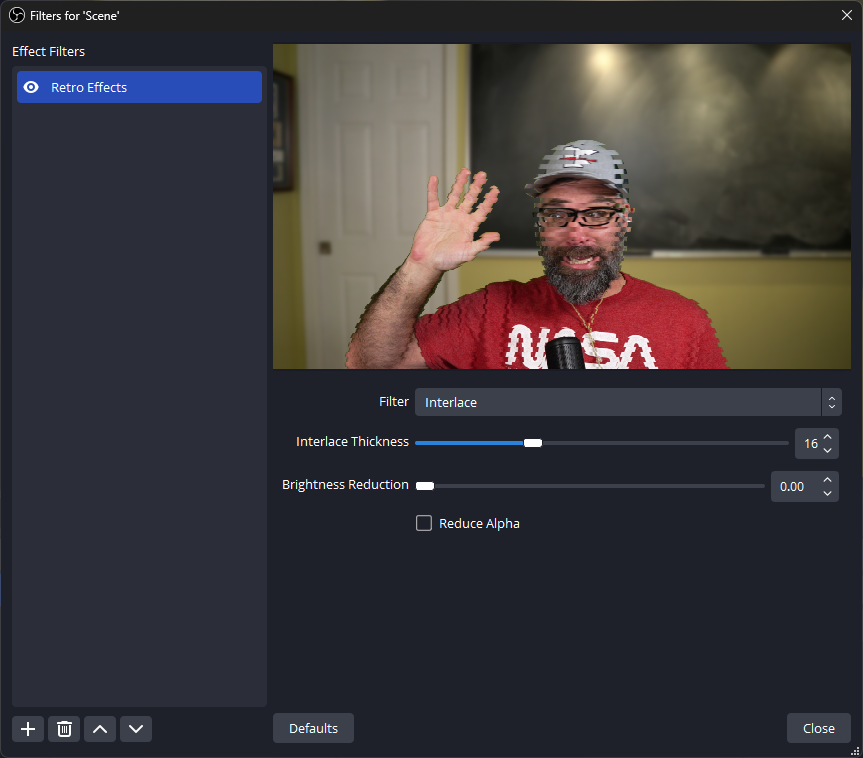This screenshot has height=758, width=863.
Task: Enable the Reduce Alpha checkbox
Action: click(424, 523)
